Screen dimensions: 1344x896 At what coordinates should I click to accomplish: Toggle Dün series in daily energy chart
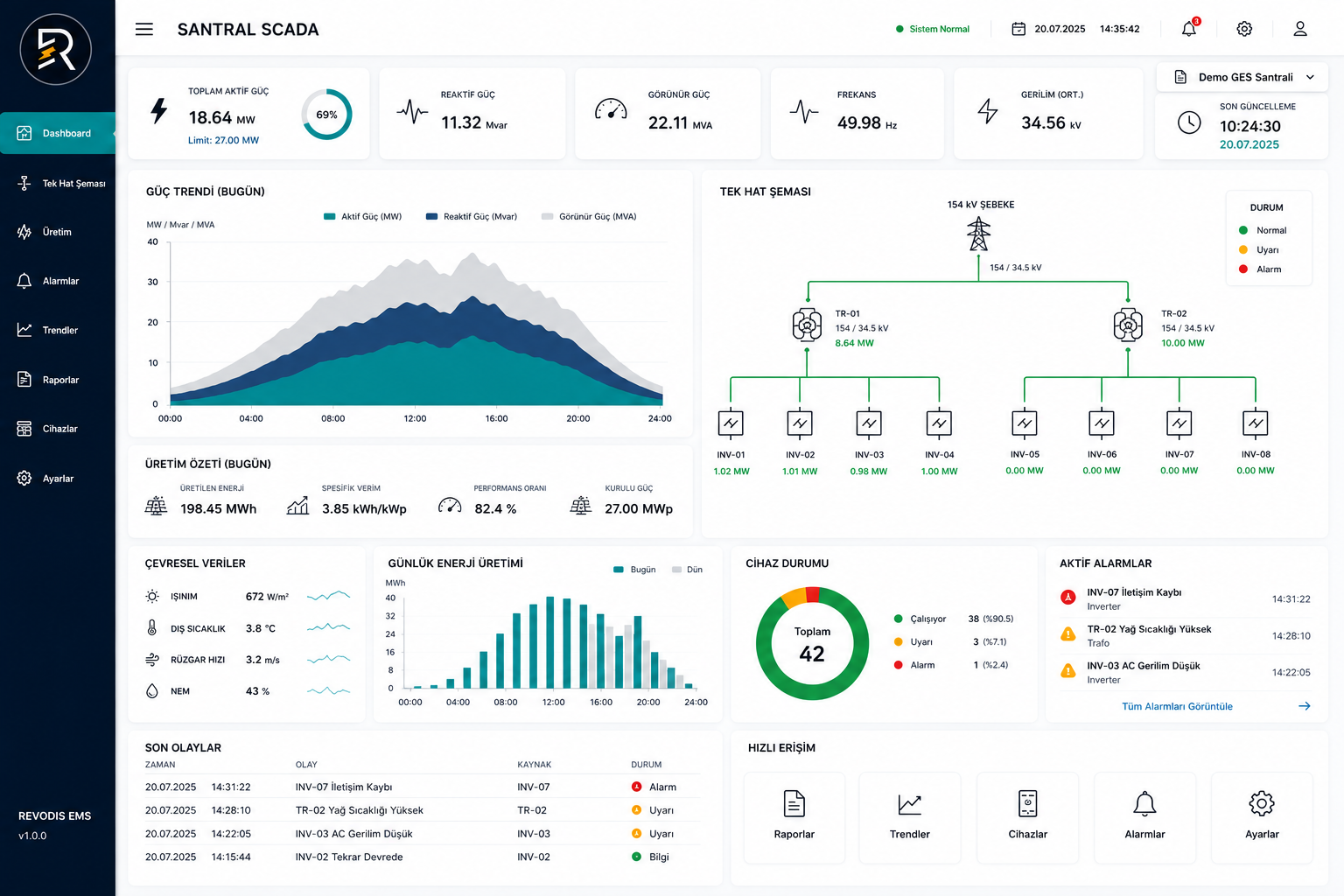pos(687,570)
